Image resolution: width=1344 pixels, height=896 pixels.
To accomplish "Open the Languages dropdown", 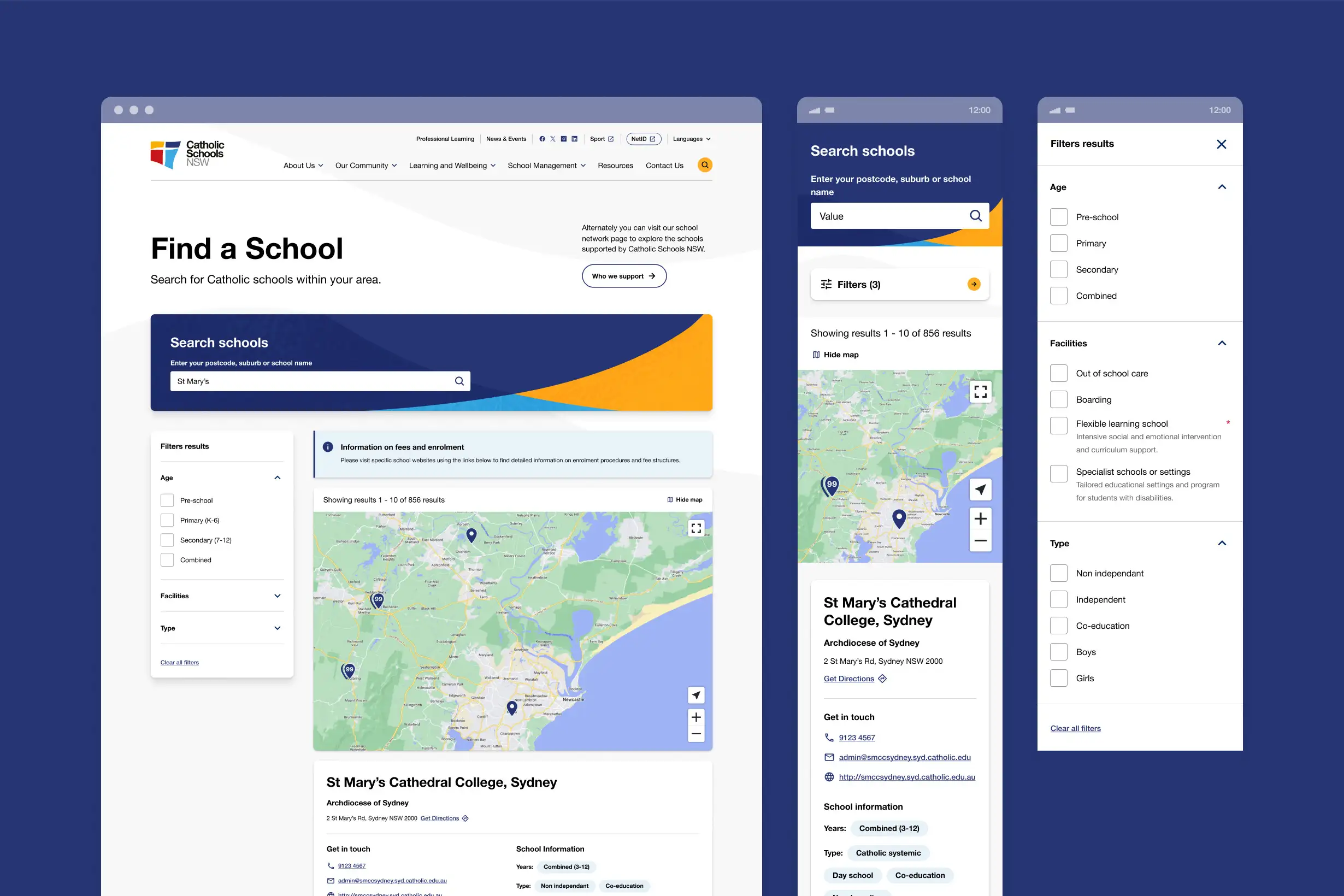I will pyautogui.click(x=691, y=138).
